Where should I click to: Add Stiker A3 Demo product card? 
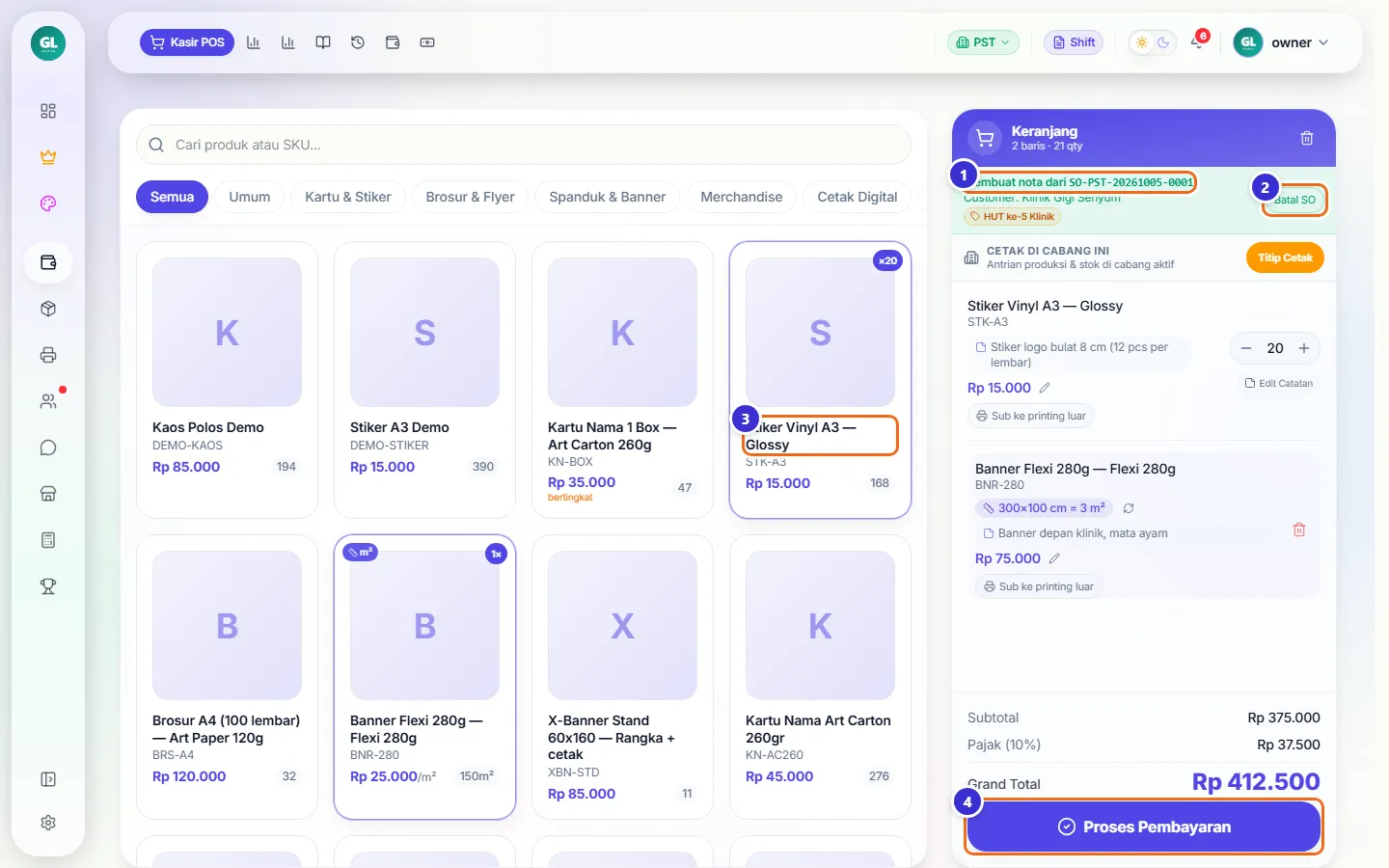424,380
